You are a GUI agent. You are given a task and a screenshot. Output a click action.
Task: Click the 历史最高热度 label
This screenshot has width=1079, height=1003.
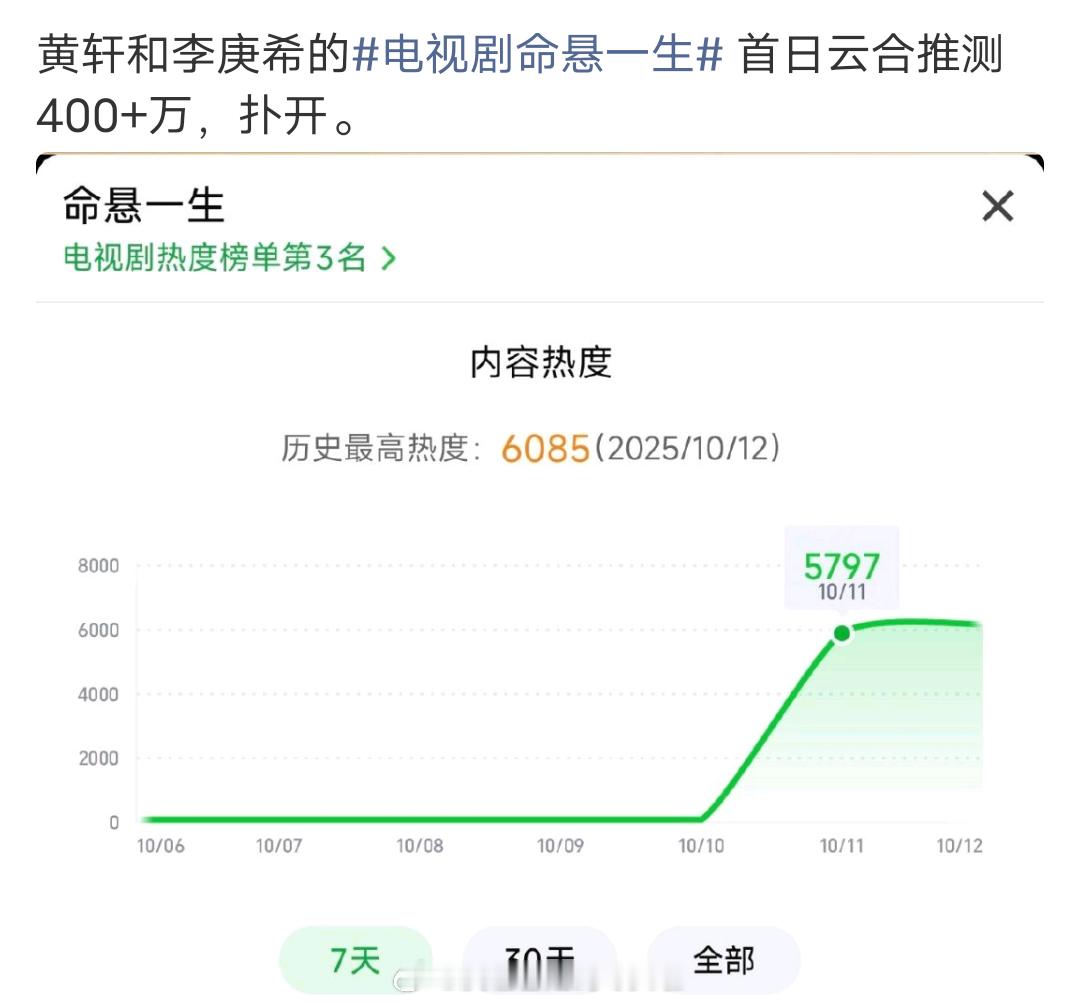click(x=381, y=449)
